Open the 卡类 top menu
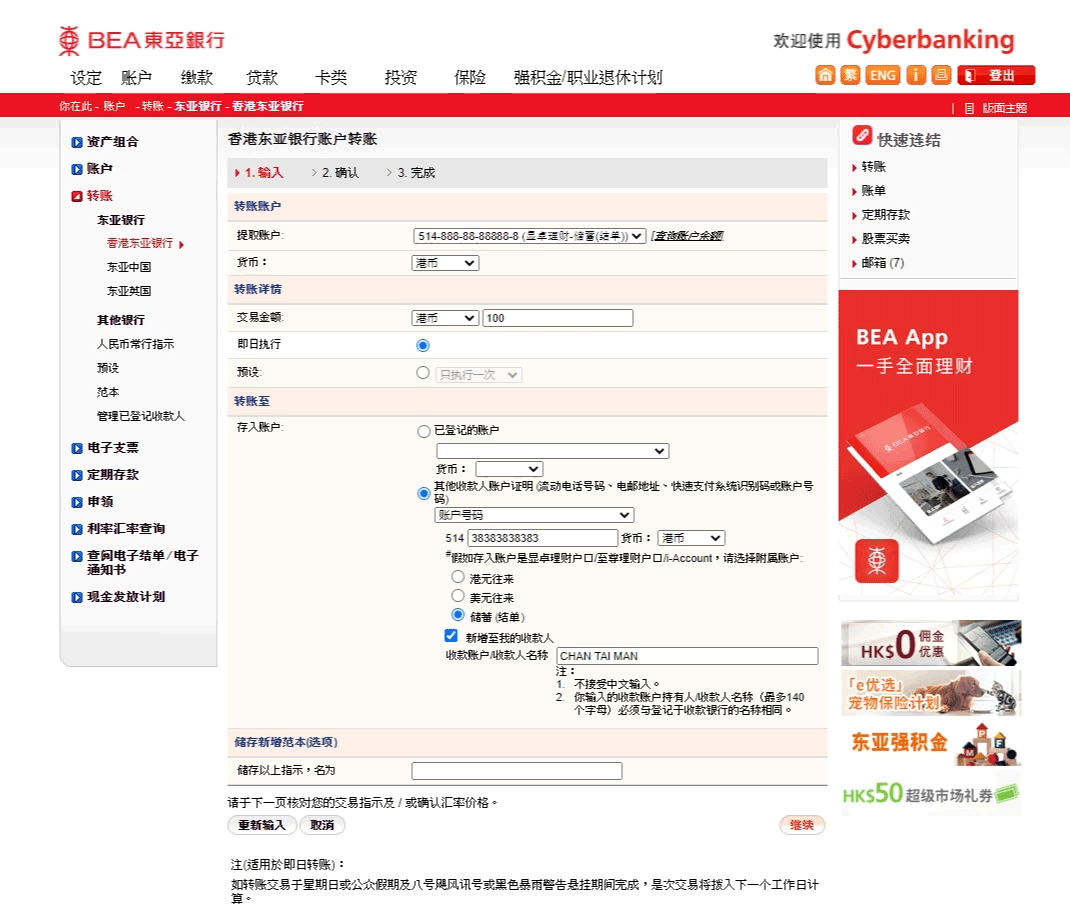The image size is (1070, 920). (331, 78)
